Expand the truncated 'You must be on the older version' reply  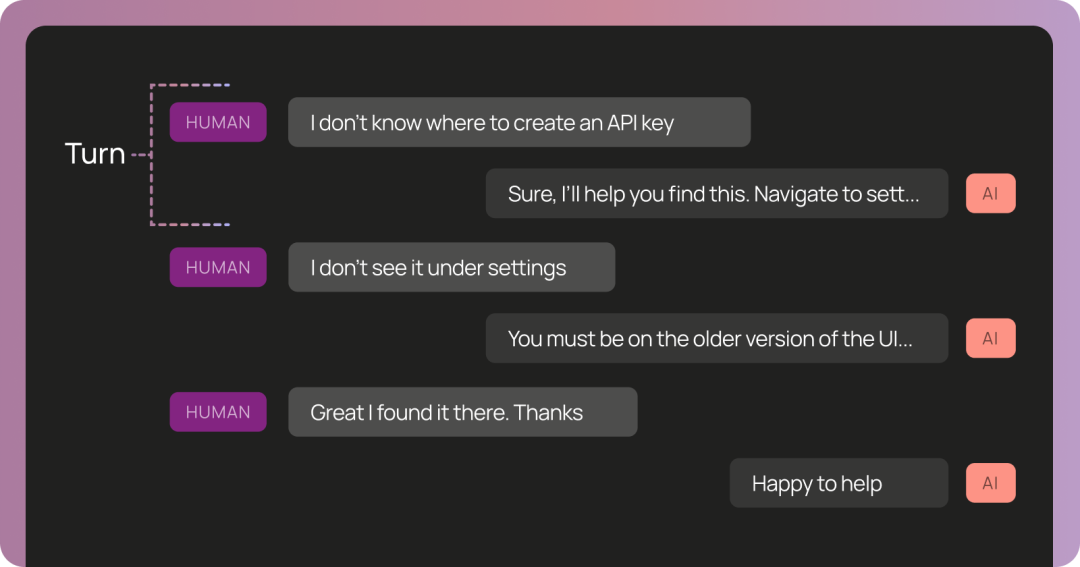[717, 338]
